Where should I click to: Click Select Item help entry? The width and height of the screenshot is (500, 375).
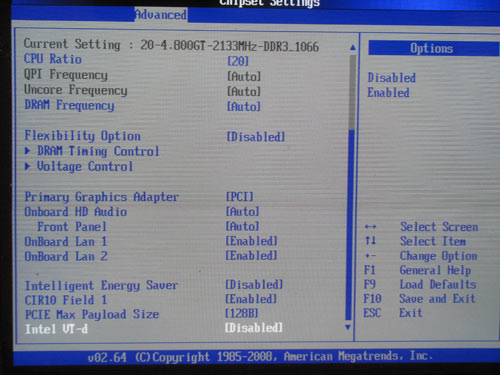pyautogui.click(x=433, y=241)
